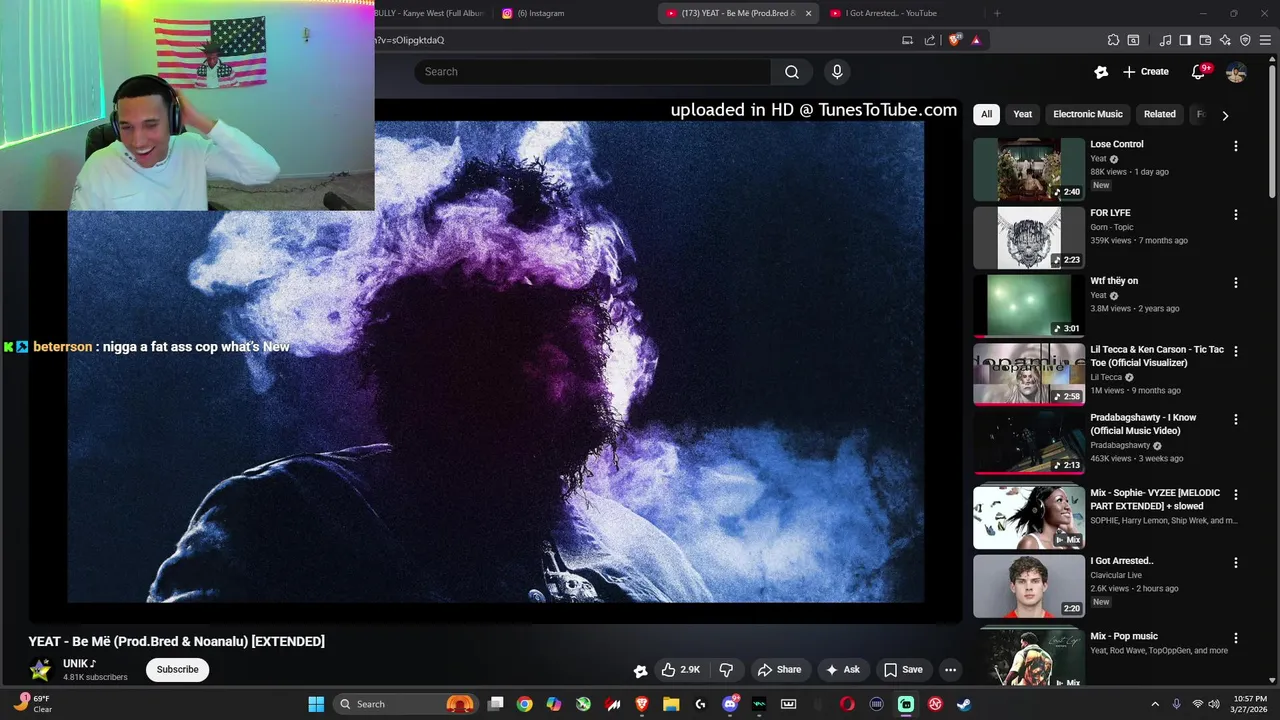Switch to BULLY - Kanye West tab

pos(432,13)
